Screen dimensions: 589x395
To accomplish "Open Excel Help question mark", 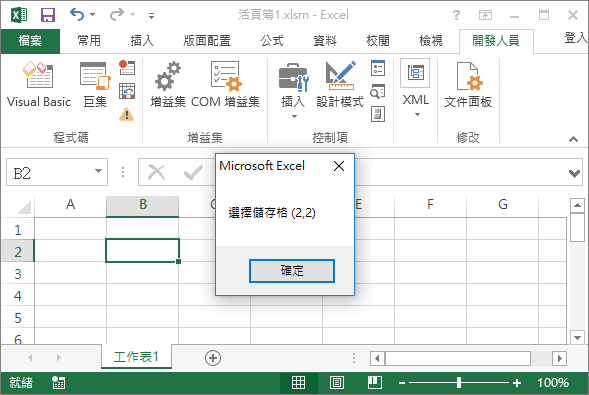I will 456,15.
